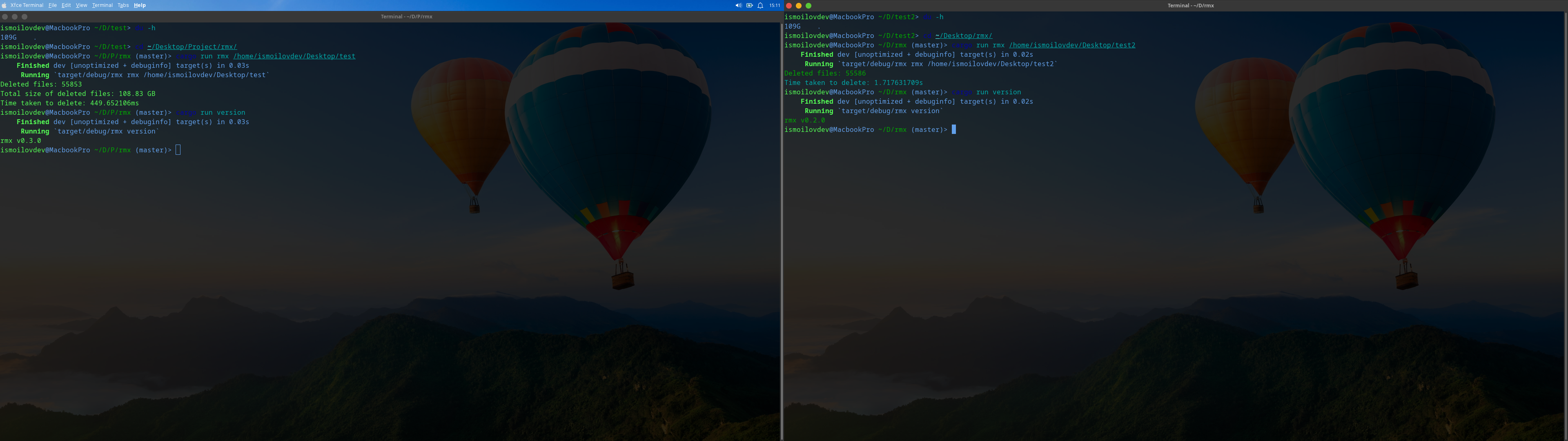The width and height of the screenshot is (1568, 441).
Task: Minimize right terminal with yellow button
Action: point(799,5)
